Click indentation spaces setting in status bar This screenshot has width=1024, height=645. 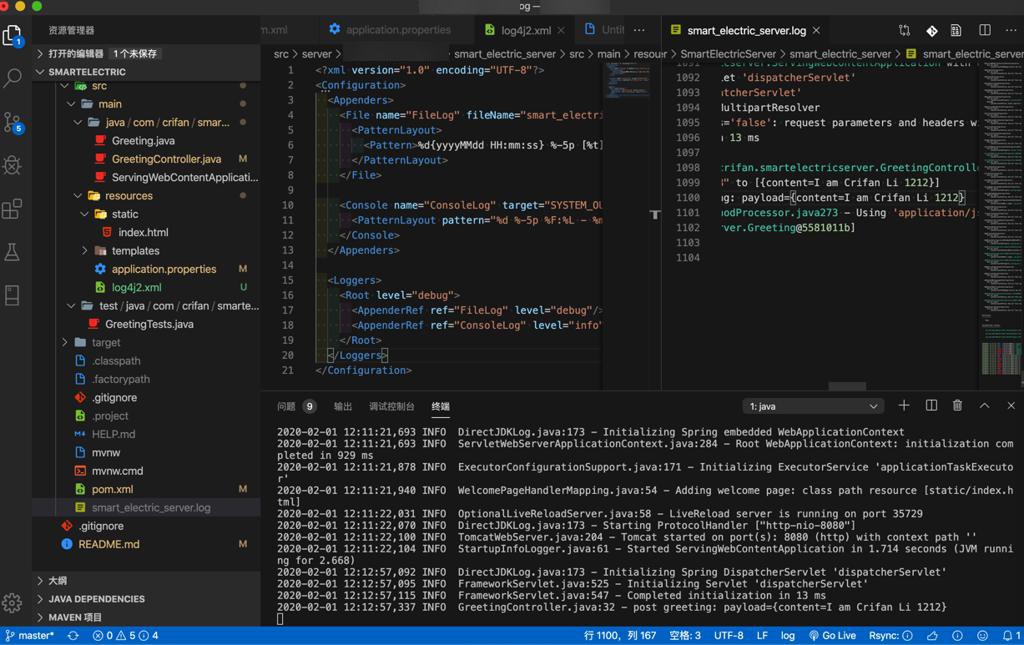(x=684, y=635)
